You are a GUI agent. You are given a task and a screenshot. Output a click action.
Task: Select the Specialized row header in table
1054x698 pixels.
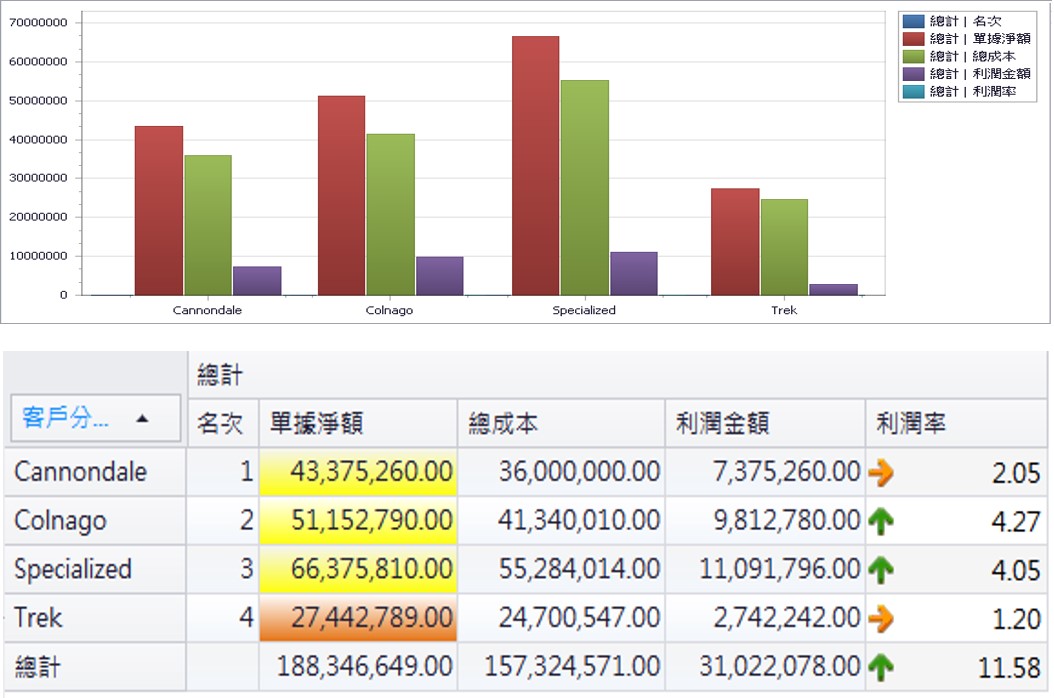[x=95, y=570]
